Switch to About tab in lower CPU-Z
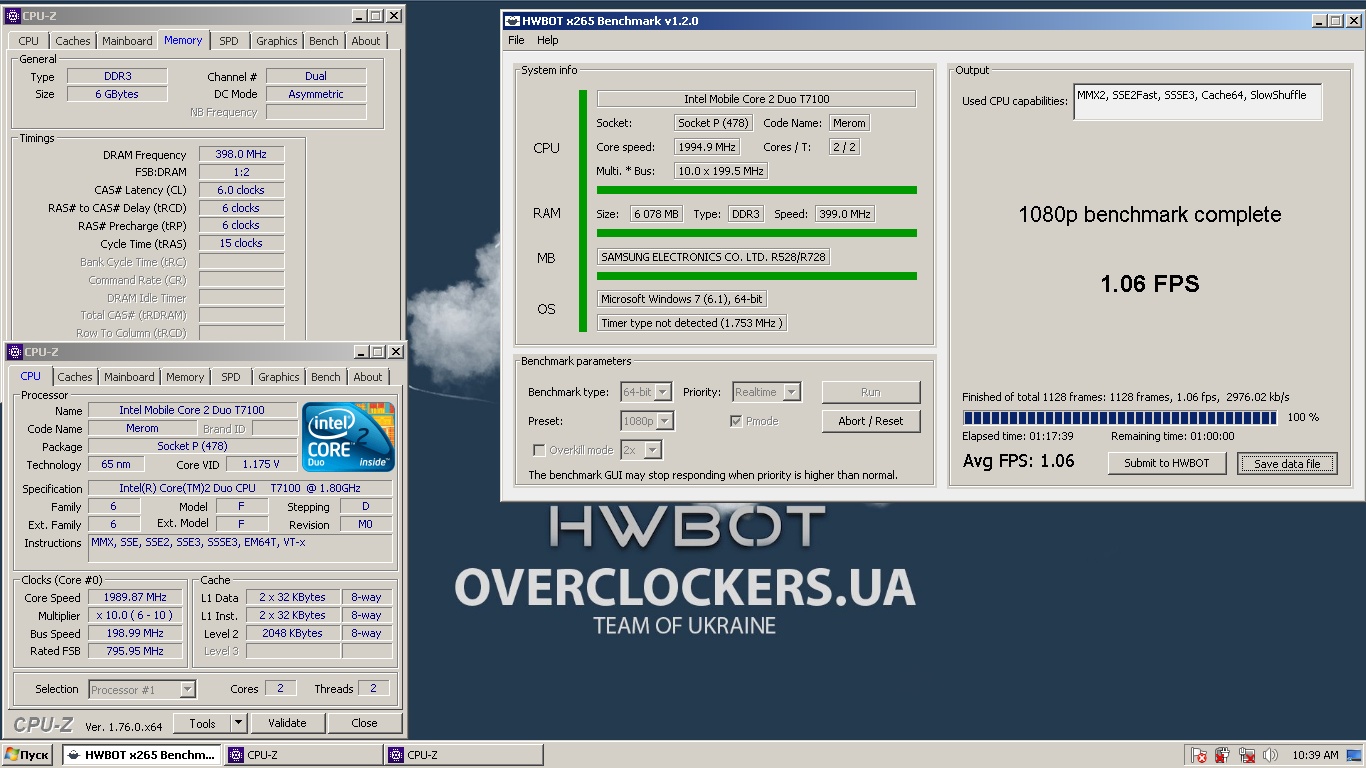 (368, 377)
